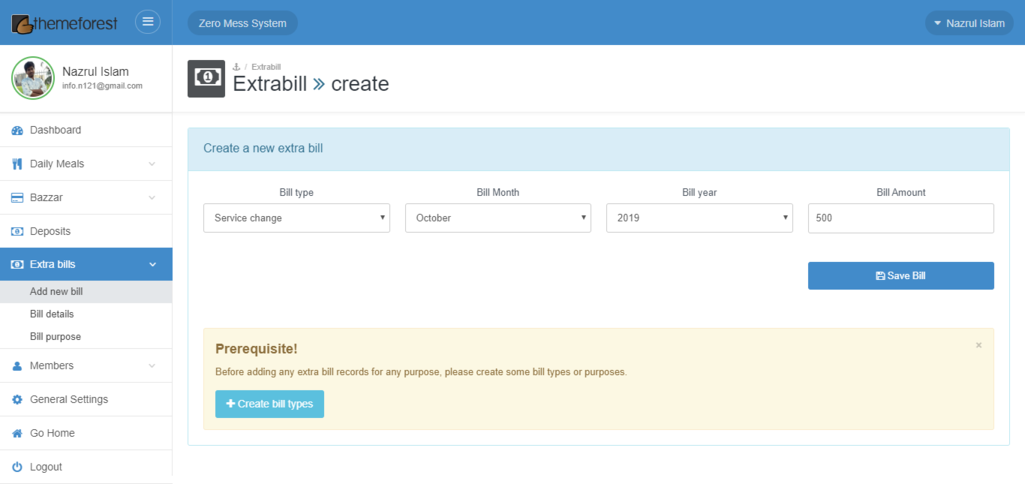Open the Nazrul Islam user dropdown

pyautogui.click(x=967, y=23)
